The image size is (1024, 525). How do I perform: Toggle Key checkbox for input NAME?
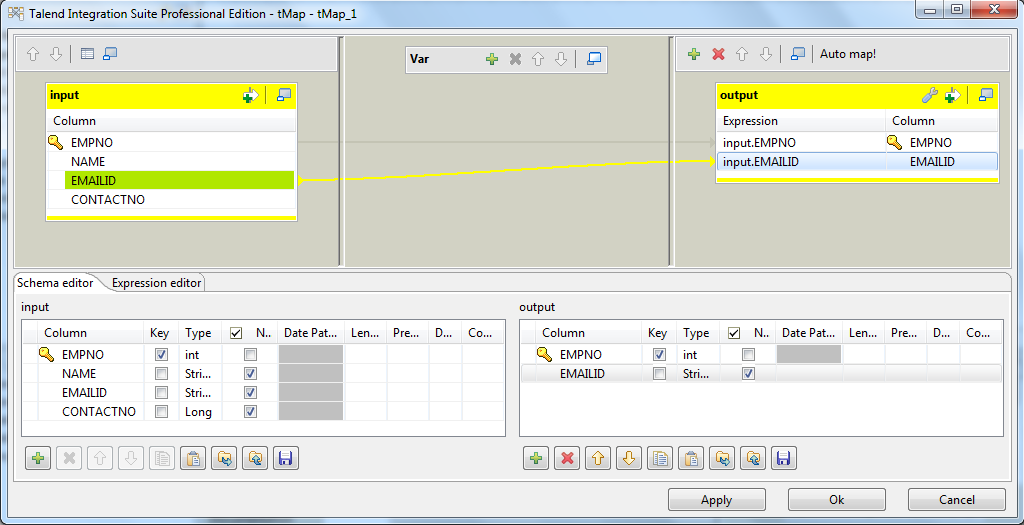[x=161, y=374]
